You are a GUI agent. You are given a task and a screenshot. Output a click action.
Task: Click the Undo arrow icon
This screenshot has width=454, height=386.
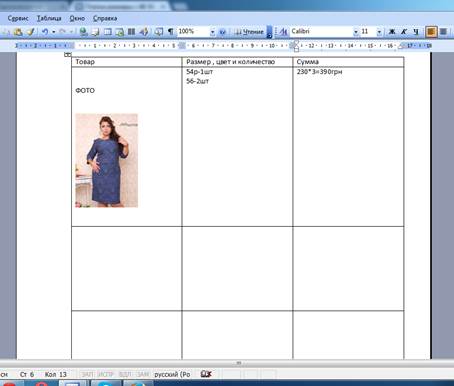point(45,32)
